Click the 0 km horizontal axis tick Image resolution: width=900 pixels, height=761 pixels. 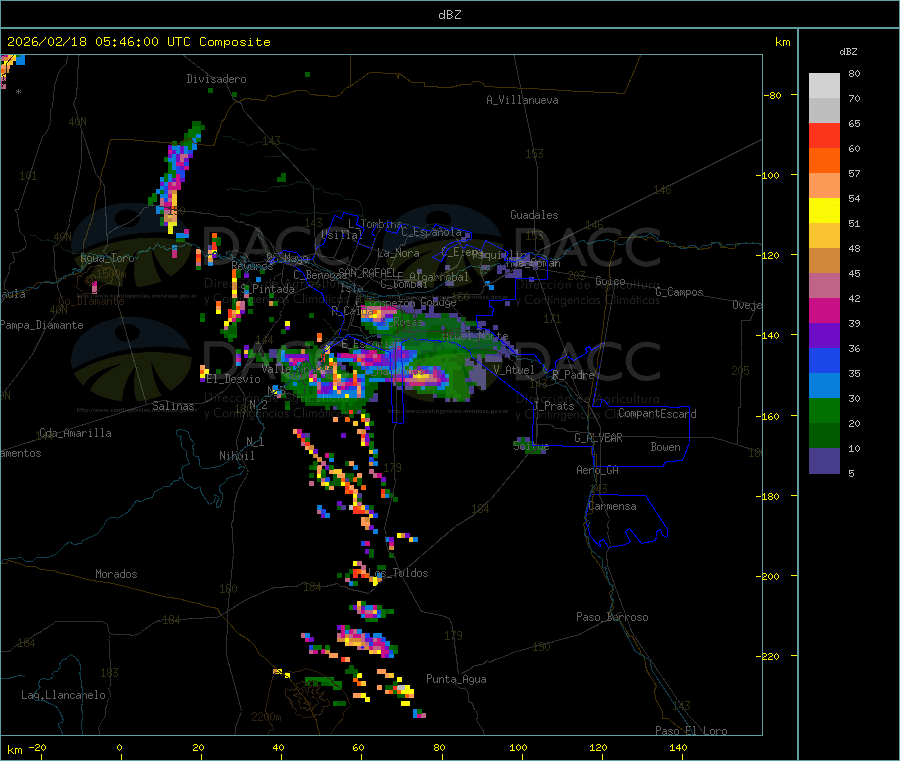coord(119,748)
